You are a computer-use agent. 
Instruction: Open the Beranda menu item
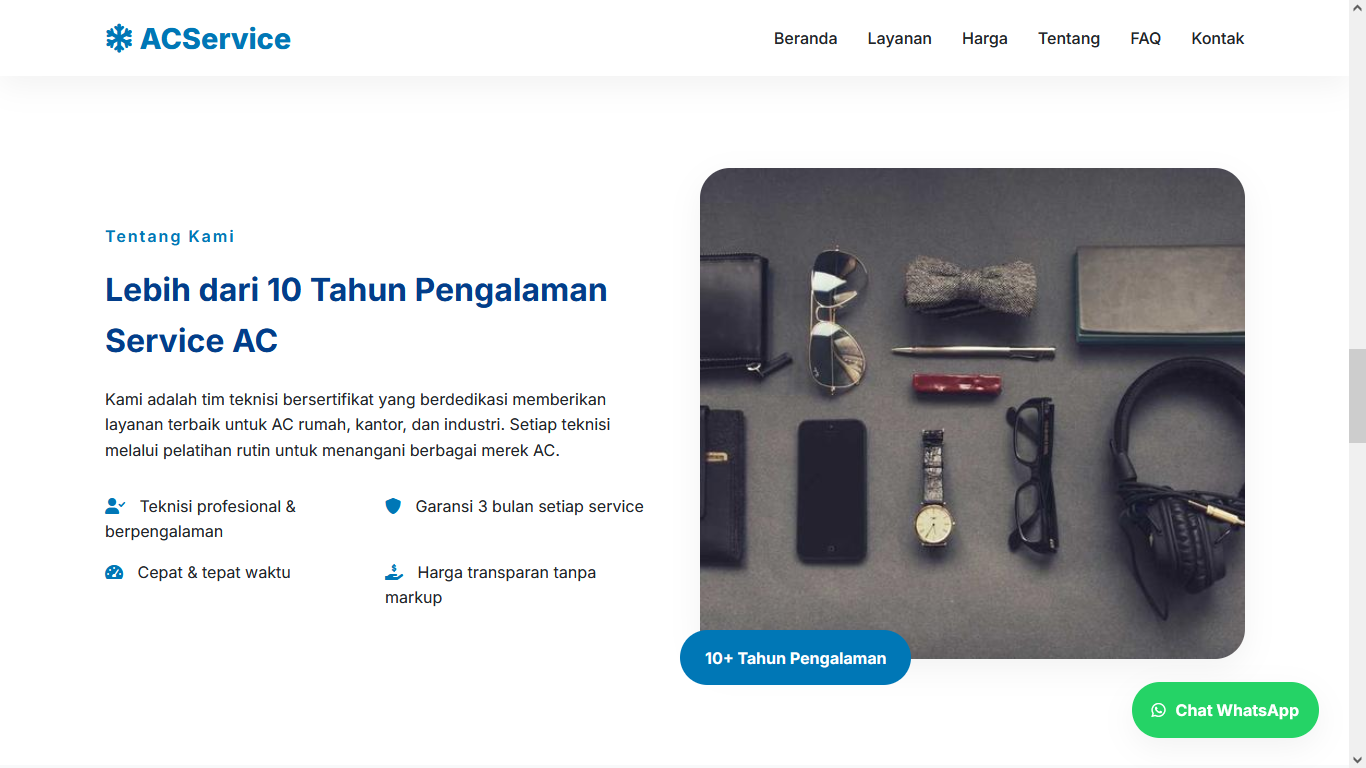pyautogui.click(x=805, y=38)
